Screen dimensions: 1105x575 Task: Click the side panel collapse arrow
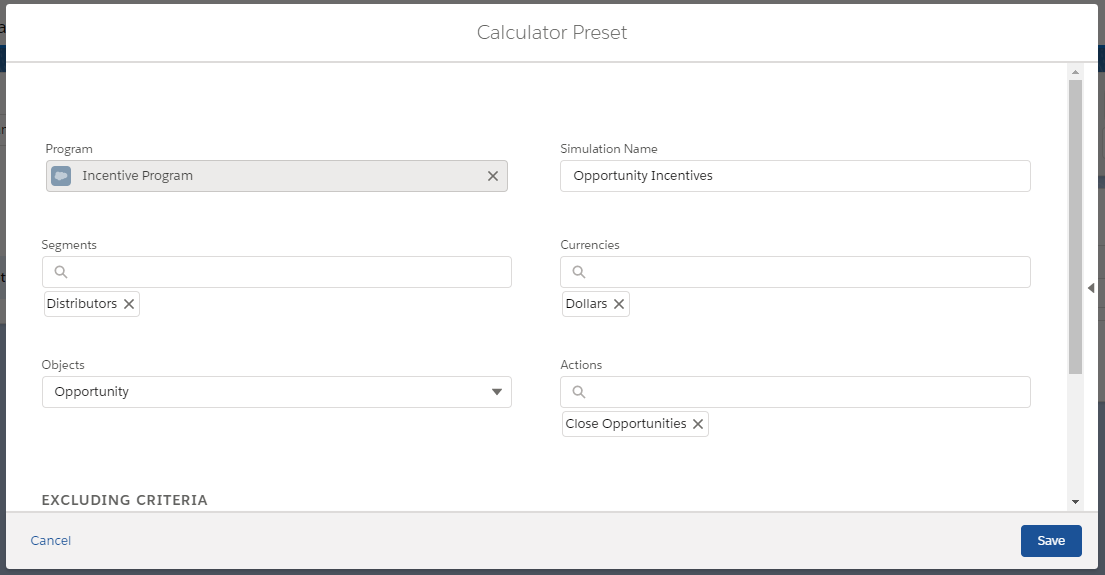pyautogui.click(x=1091, y=288)
